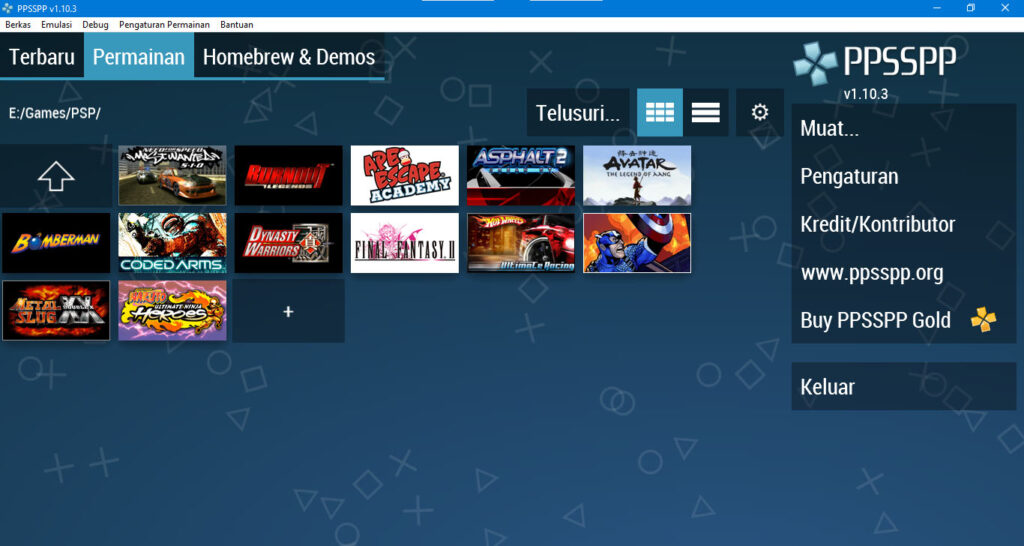Click the E:/Games/PSP/ path text
This screenshot has width=1024, height=546.
coord(55,113)
